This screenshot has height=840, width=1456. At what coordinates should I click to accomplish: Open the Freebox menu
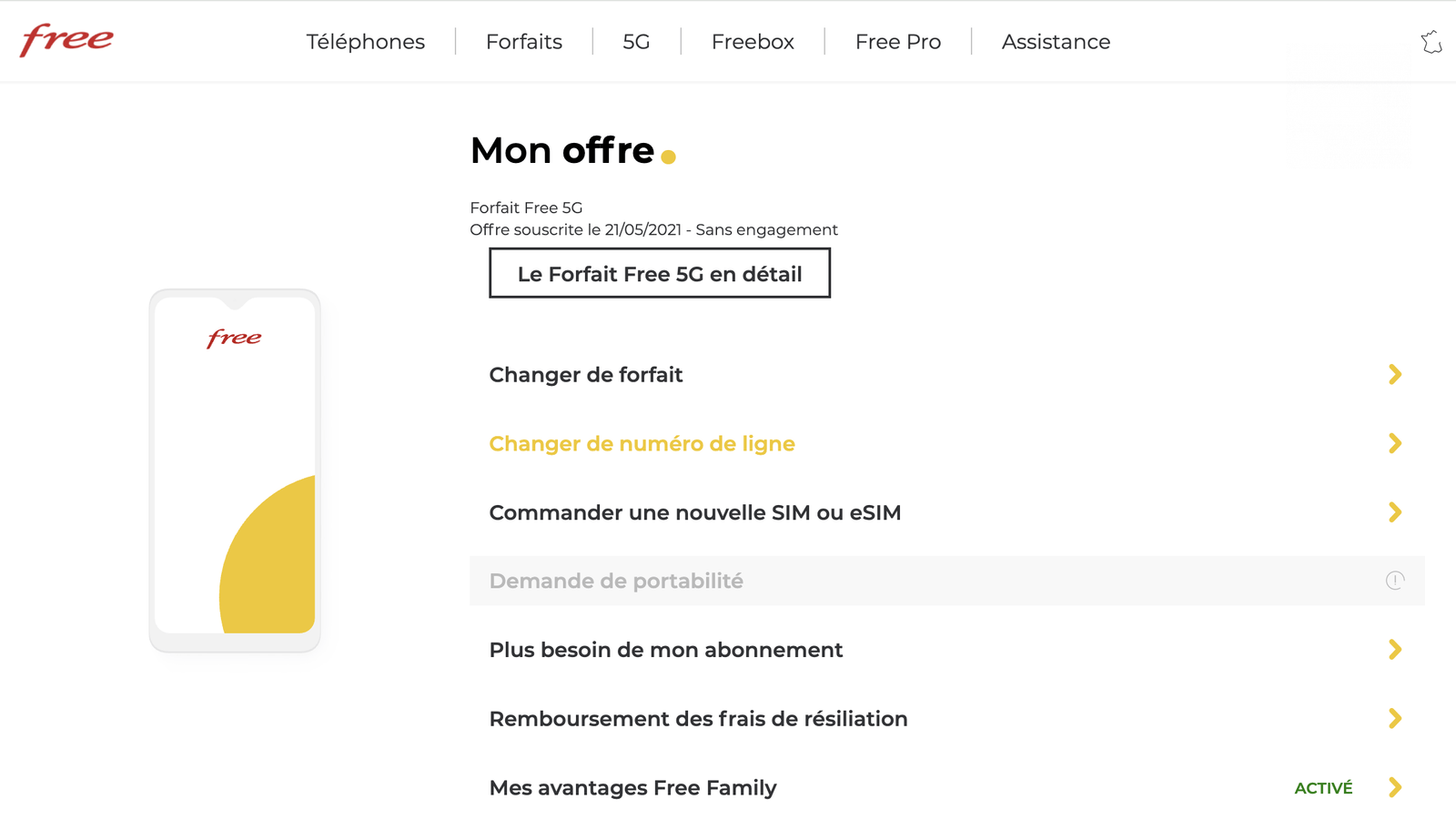[753, 42]
